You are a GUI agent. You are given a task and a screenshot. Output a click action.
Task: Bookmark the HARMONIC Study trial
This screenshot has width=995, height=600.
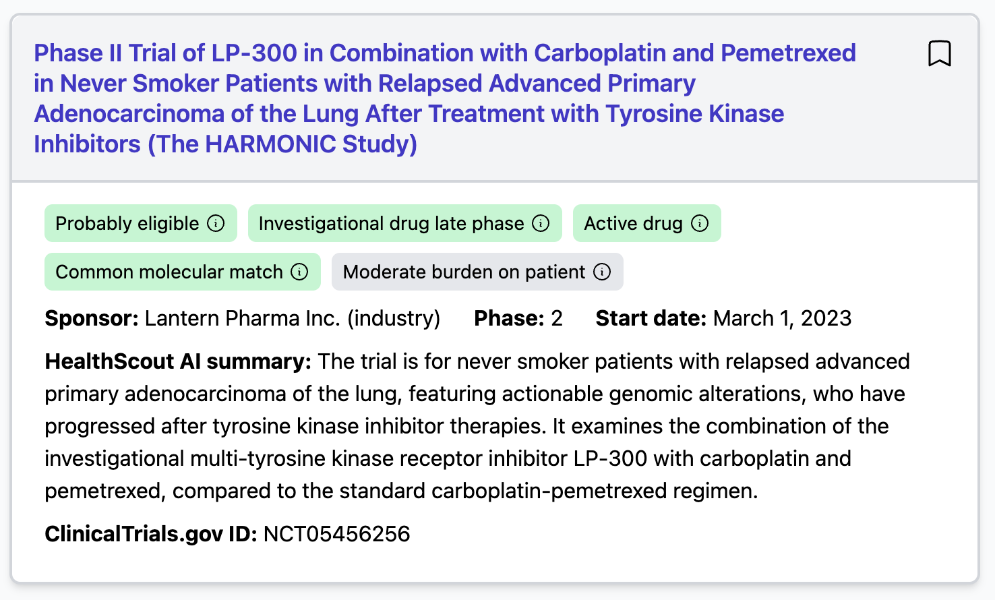[939, 54]
